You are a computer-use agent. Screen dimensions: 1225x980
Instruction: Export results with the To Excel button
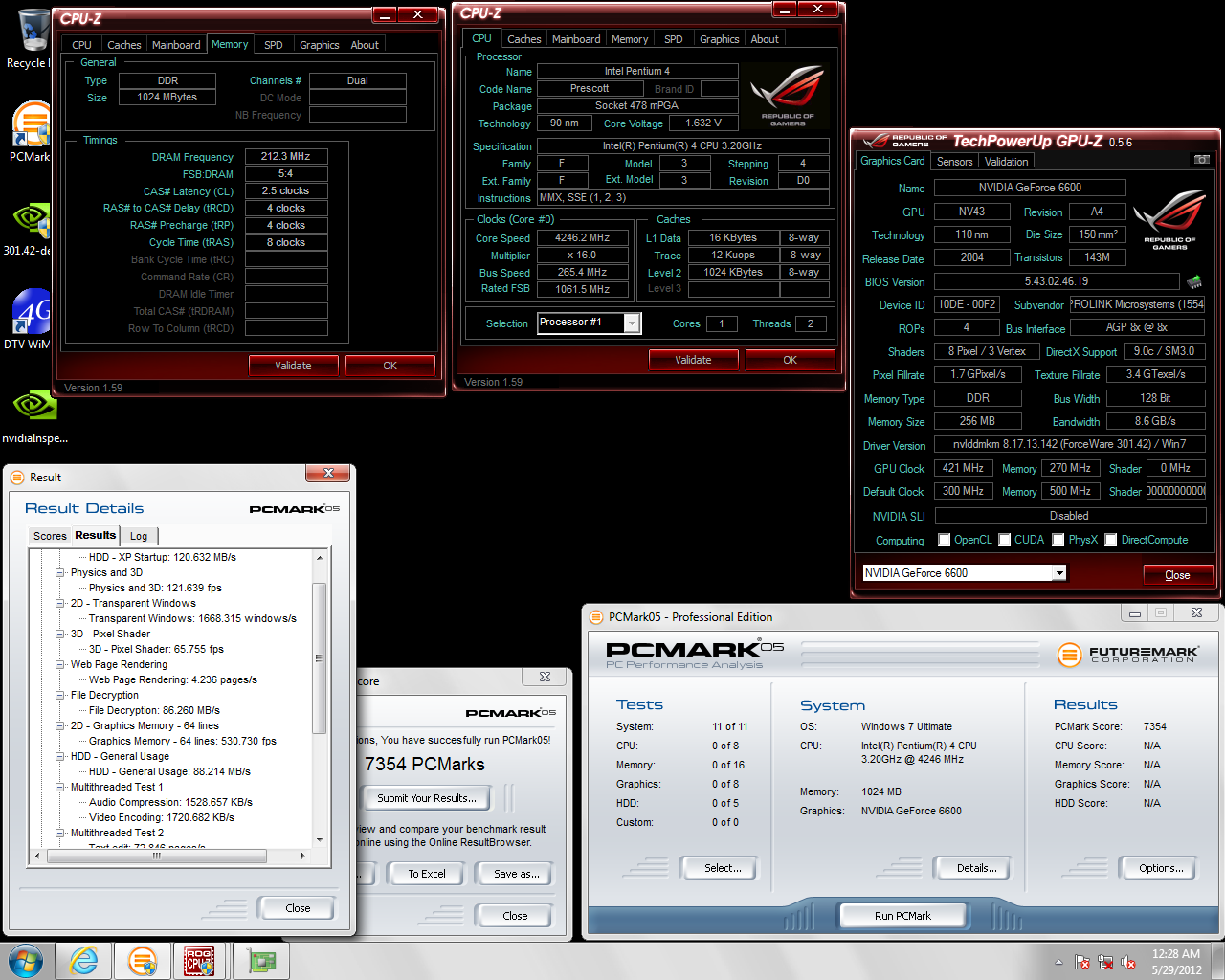[x=427, y=874]
